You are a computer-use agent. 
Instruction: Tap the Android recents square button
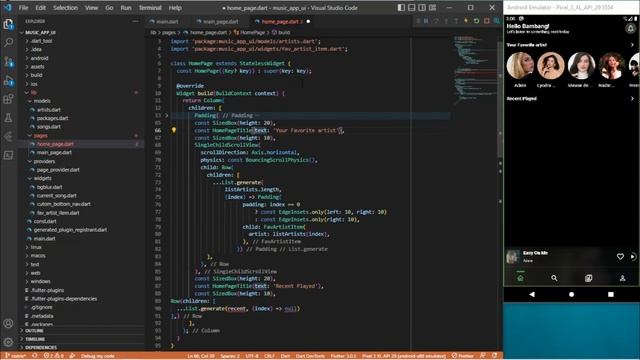pos(611,294)
